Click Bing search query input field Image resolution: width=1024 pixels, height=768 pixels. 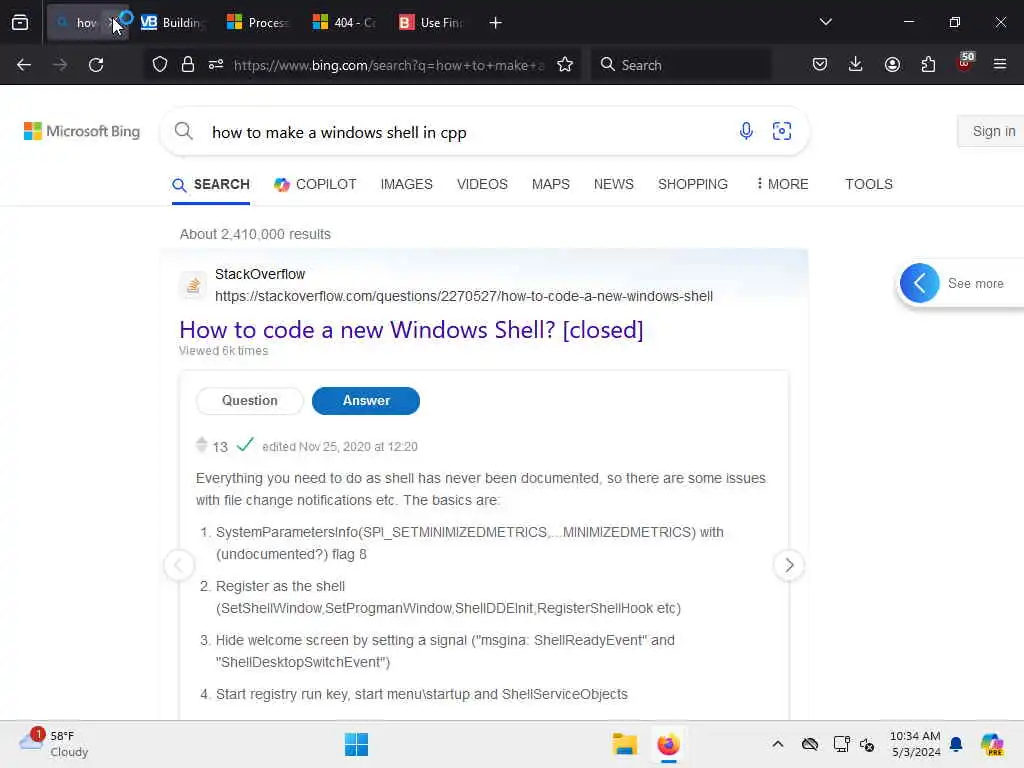click(467, 133)
